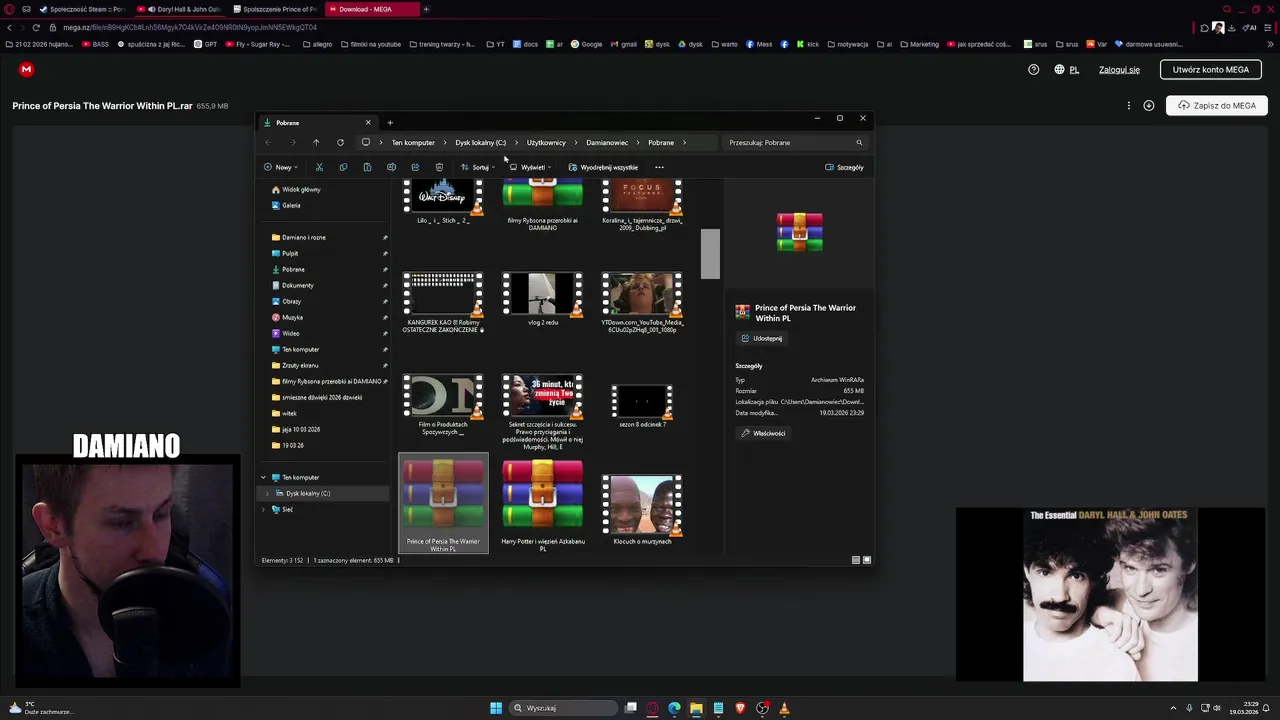The height and width of the screenshot is (720, 1280).
Task: Click the Udostępnij button in details pane
Action: pyautogui.click(x=761, y=338)
